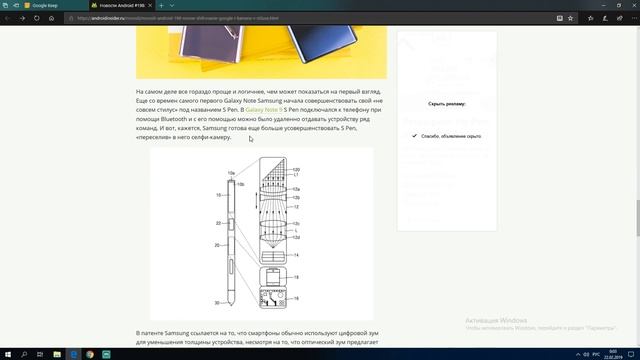Click 'Спасибо, объявление скрыто' text

click(451, 136)
